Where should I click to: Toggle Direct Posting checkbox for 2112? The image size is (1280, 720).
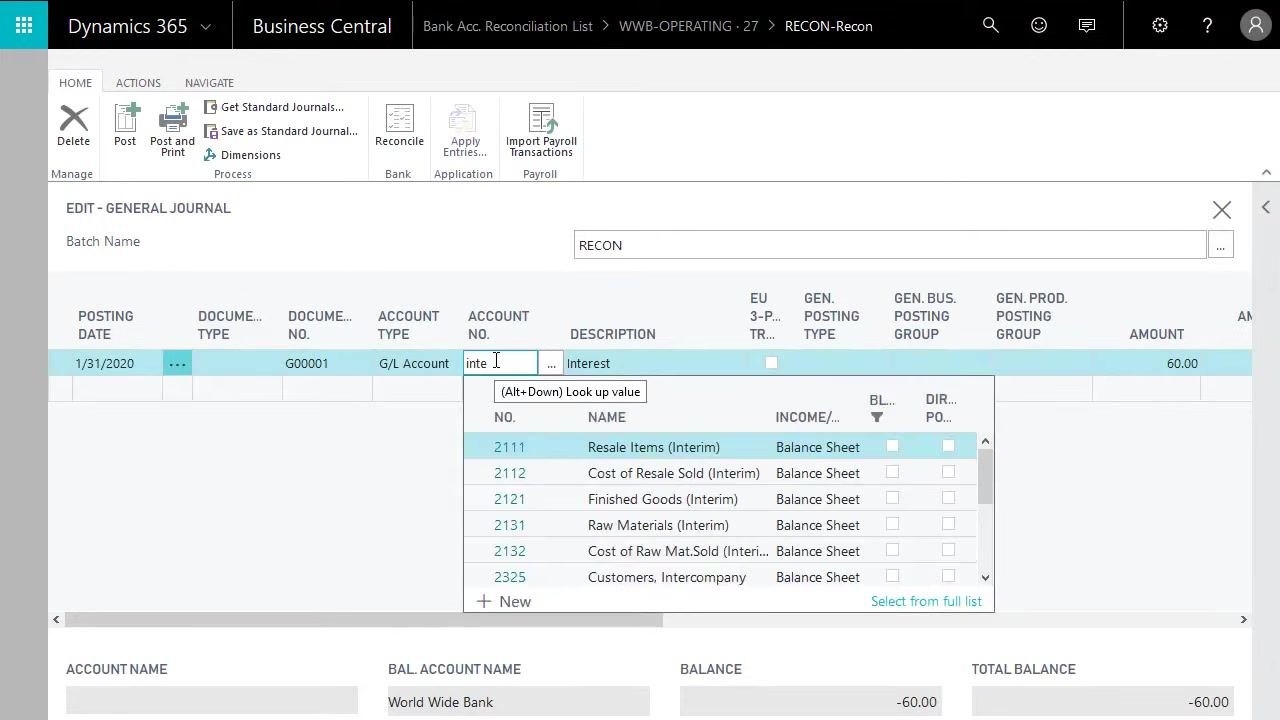click(x=948, y=472)
